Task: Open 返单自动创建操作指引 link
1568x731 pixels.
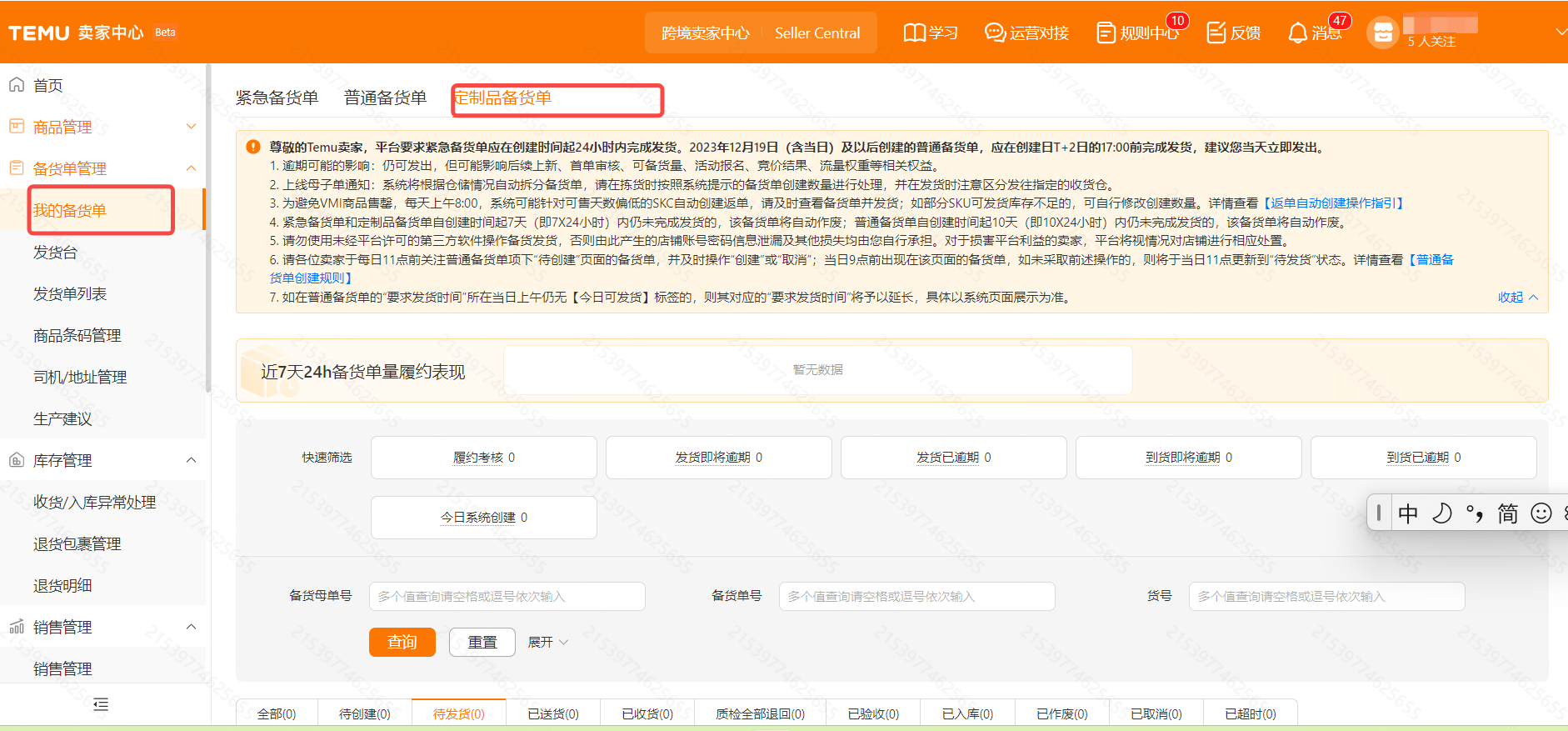Action: pyautogui.click(x=1334, y=203)
